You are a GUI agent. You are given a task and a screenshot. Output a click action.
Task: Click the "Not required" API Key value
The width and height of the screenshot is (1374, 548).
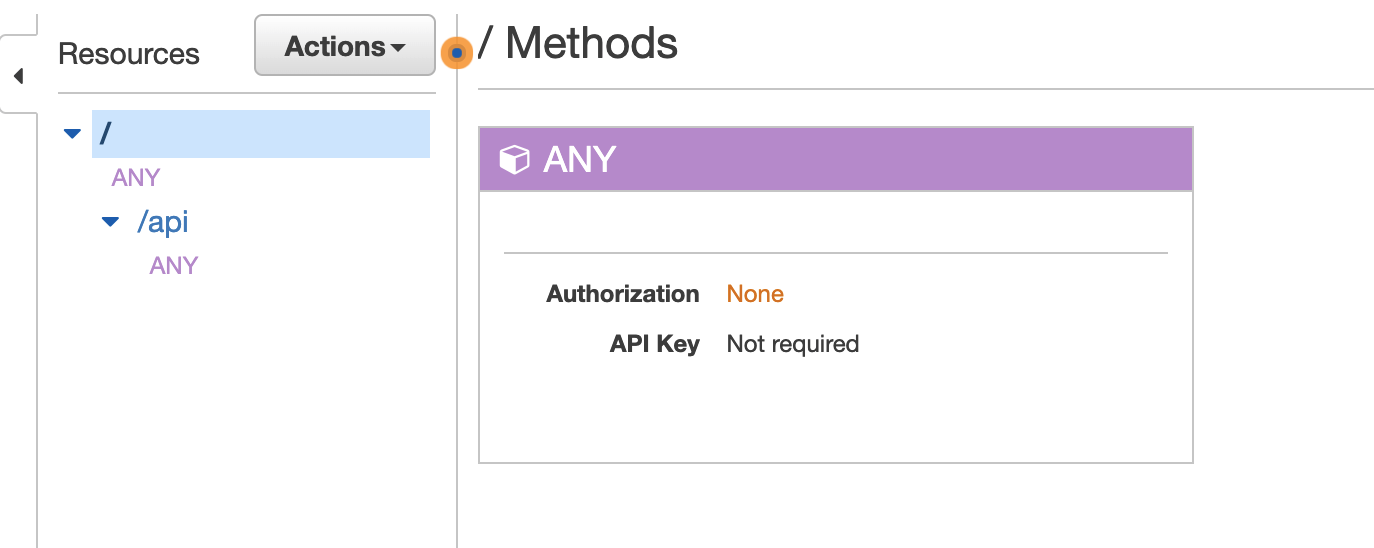point(792,344)
